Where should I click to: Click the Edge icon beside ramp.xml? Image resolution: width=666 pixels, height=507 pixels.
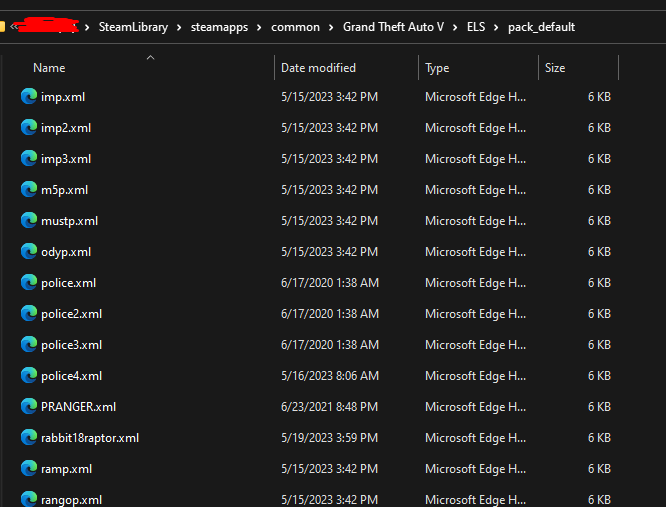click(29, 468)
